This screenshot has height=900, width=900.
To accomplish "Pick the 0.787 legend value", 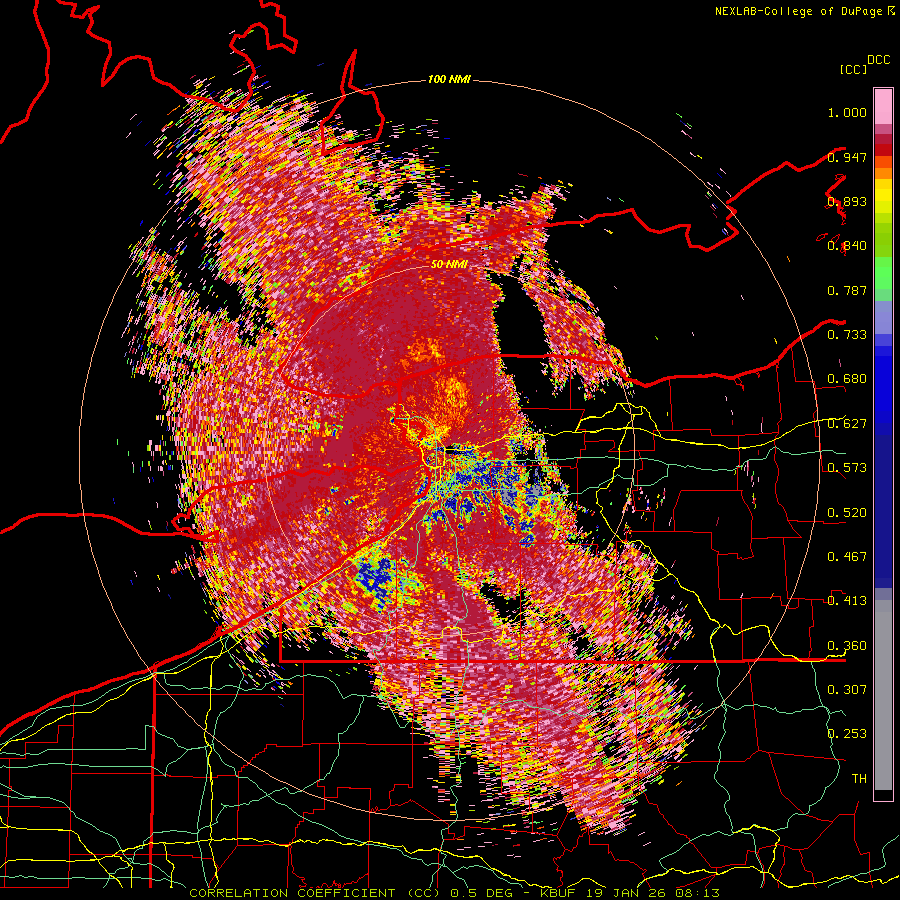I will pos(847,290).
